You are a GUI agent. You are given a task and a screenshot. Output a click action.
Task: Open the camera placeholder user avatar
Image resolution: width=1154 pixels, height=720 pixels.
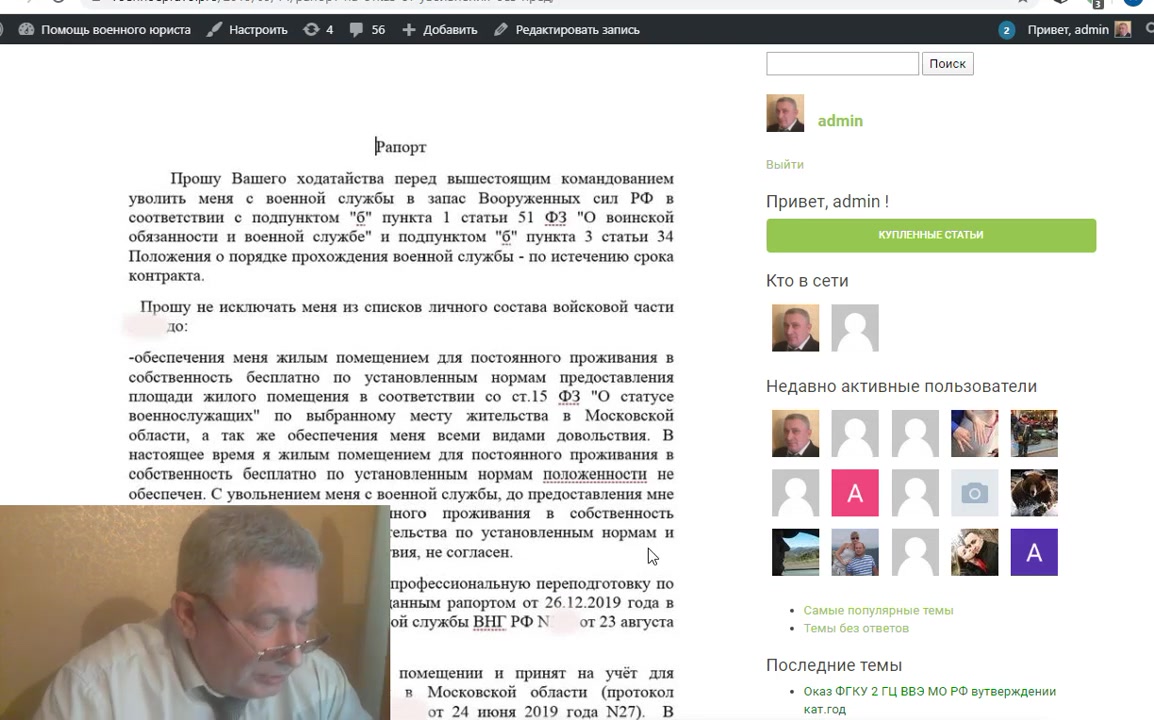974,493
